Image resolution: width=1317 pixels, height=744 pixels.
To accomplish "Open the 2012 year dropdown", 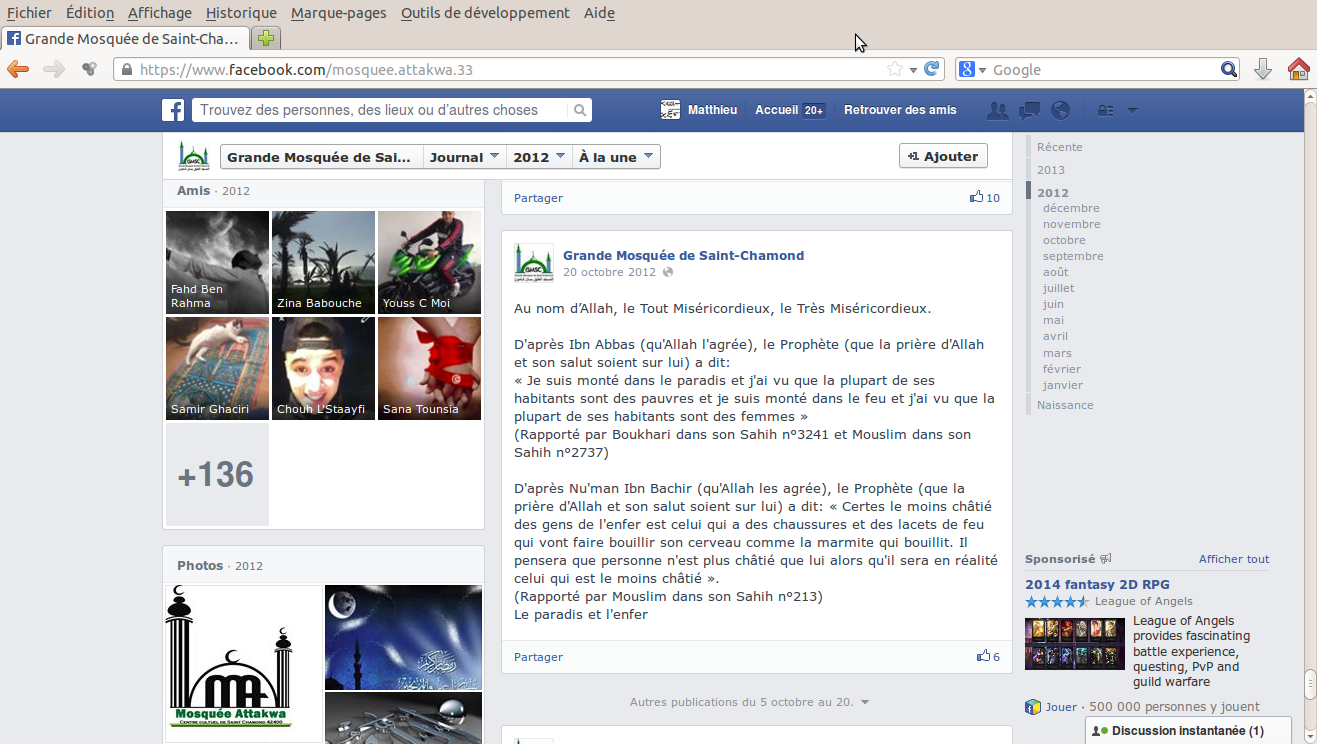I will pos(538,157).
